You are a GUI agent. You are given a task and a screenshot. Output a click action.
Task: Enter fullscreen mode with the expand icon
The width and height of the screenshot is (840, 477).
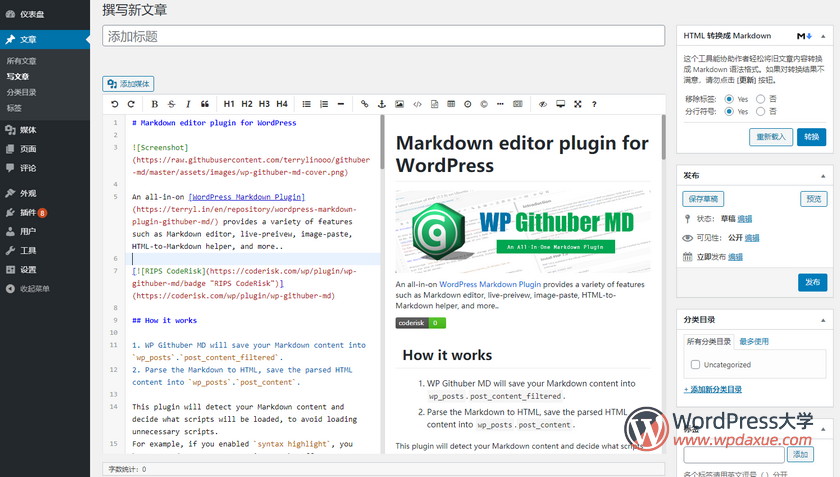coord(577,104)
